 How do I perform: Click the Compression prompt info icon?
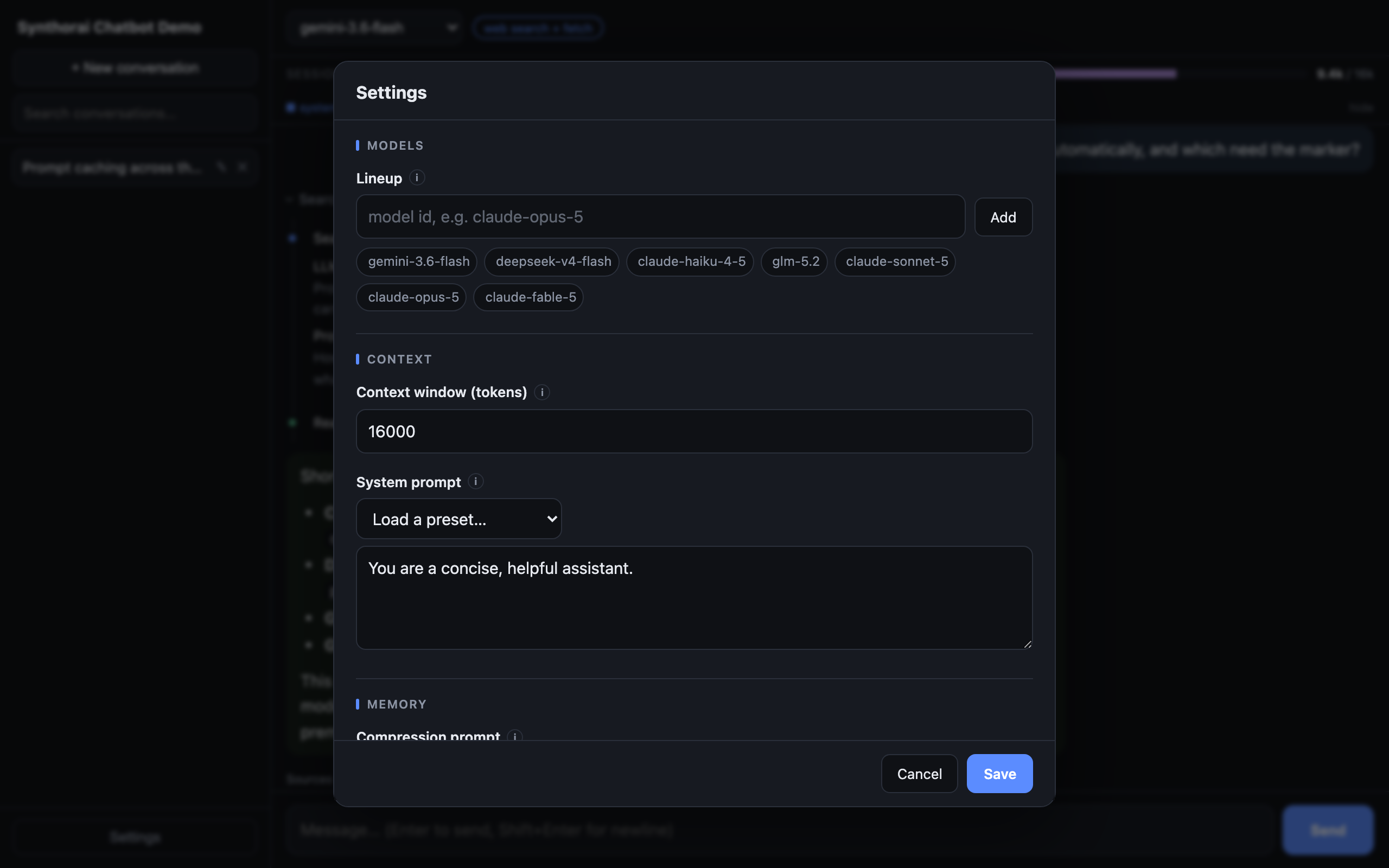[x=515, y=736]
